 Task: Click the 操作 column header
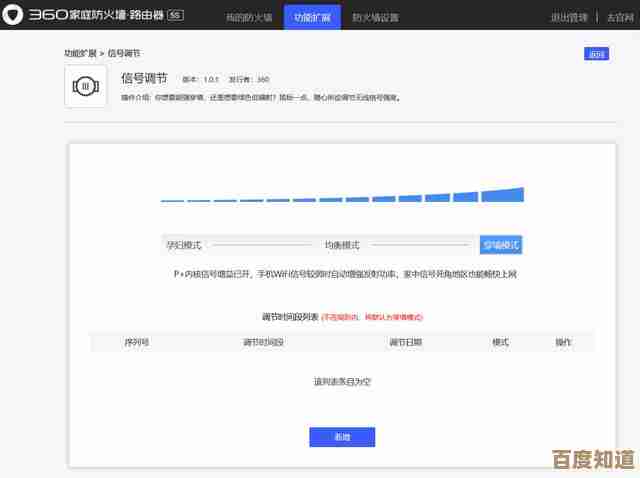click(x=563, y=342)
